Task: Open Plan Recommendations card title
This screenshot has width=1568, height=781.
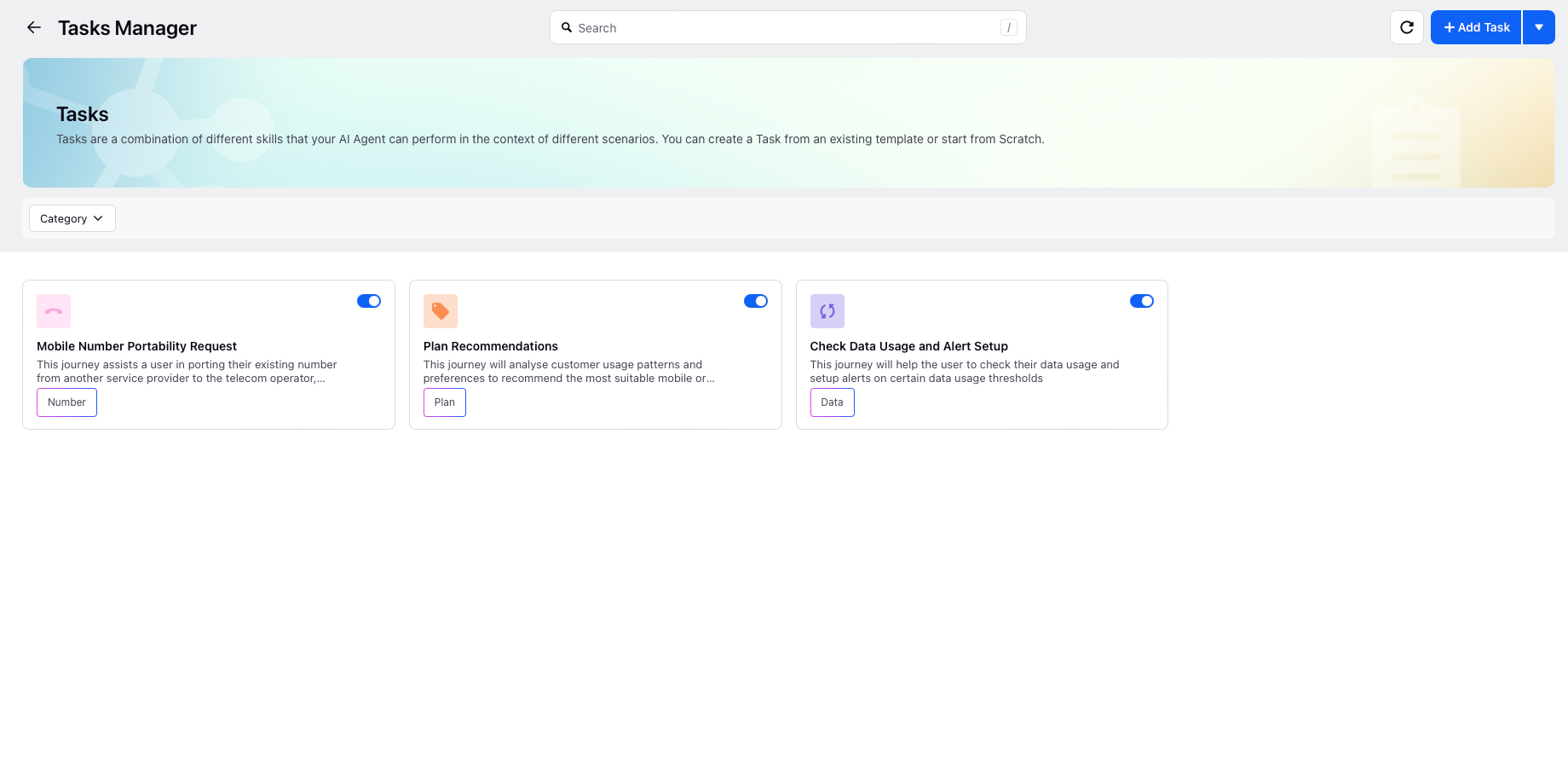Action: pyautogui.click(x=491, y=346)
